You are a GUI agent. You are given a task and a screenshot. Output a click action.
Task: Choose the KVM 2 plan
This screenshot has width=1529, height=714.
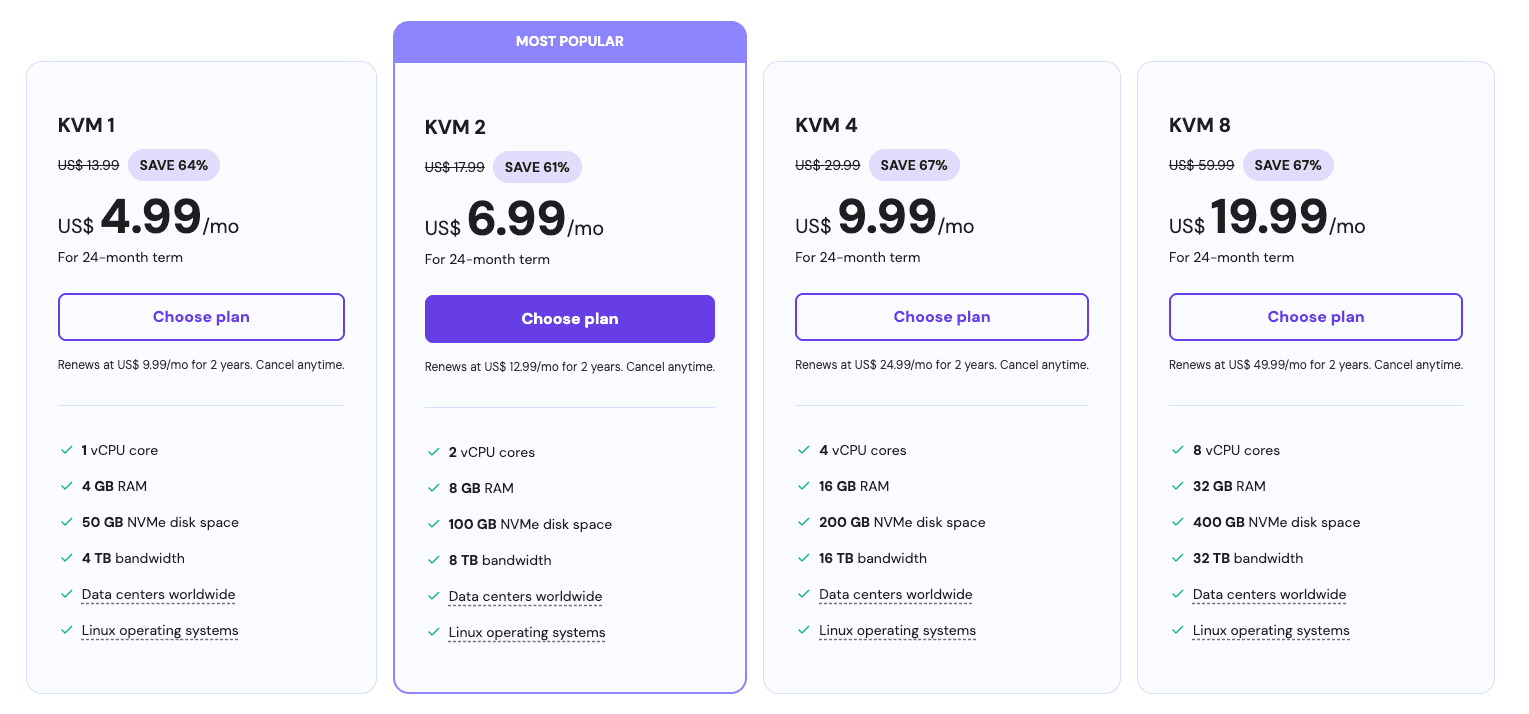pos(569,318)
